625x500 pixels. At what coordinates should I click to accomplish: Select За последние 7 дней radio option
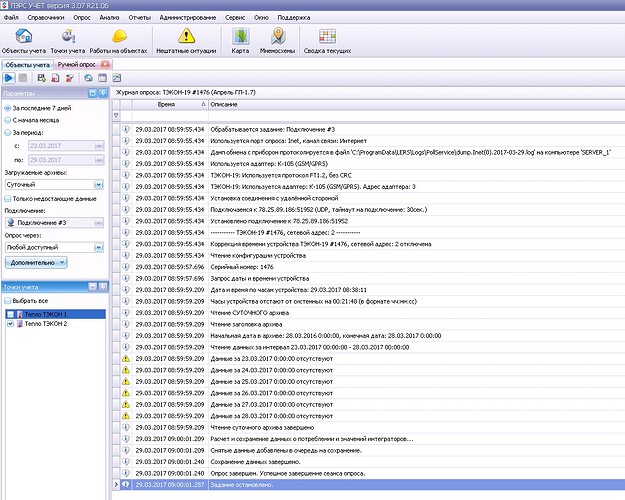point(8,108)
